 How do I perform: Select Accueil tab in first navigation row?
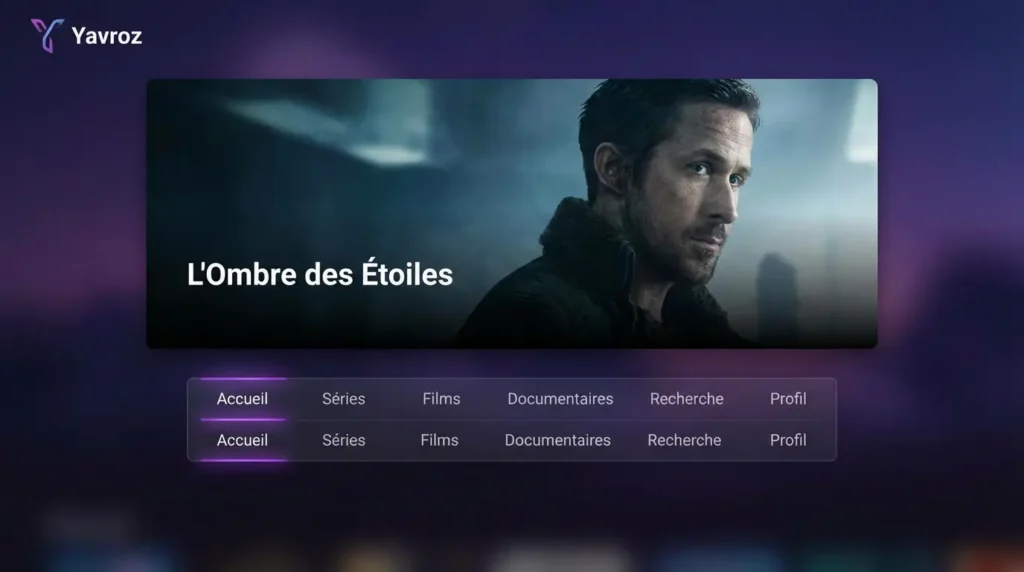(242, 399)
